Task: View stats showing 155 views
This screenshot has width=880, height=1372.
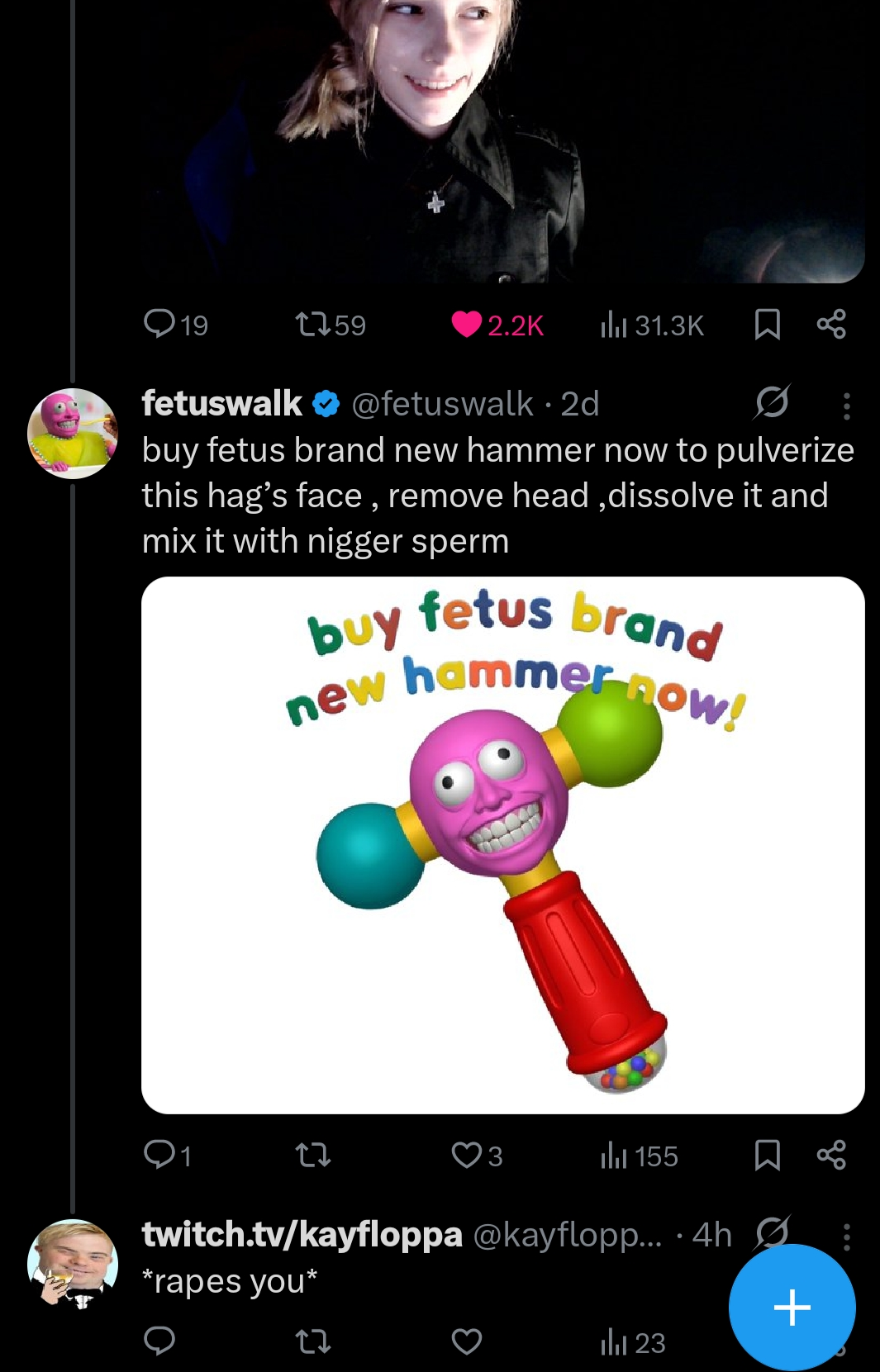Action: pyautogui.click(x=639, y=1156)
